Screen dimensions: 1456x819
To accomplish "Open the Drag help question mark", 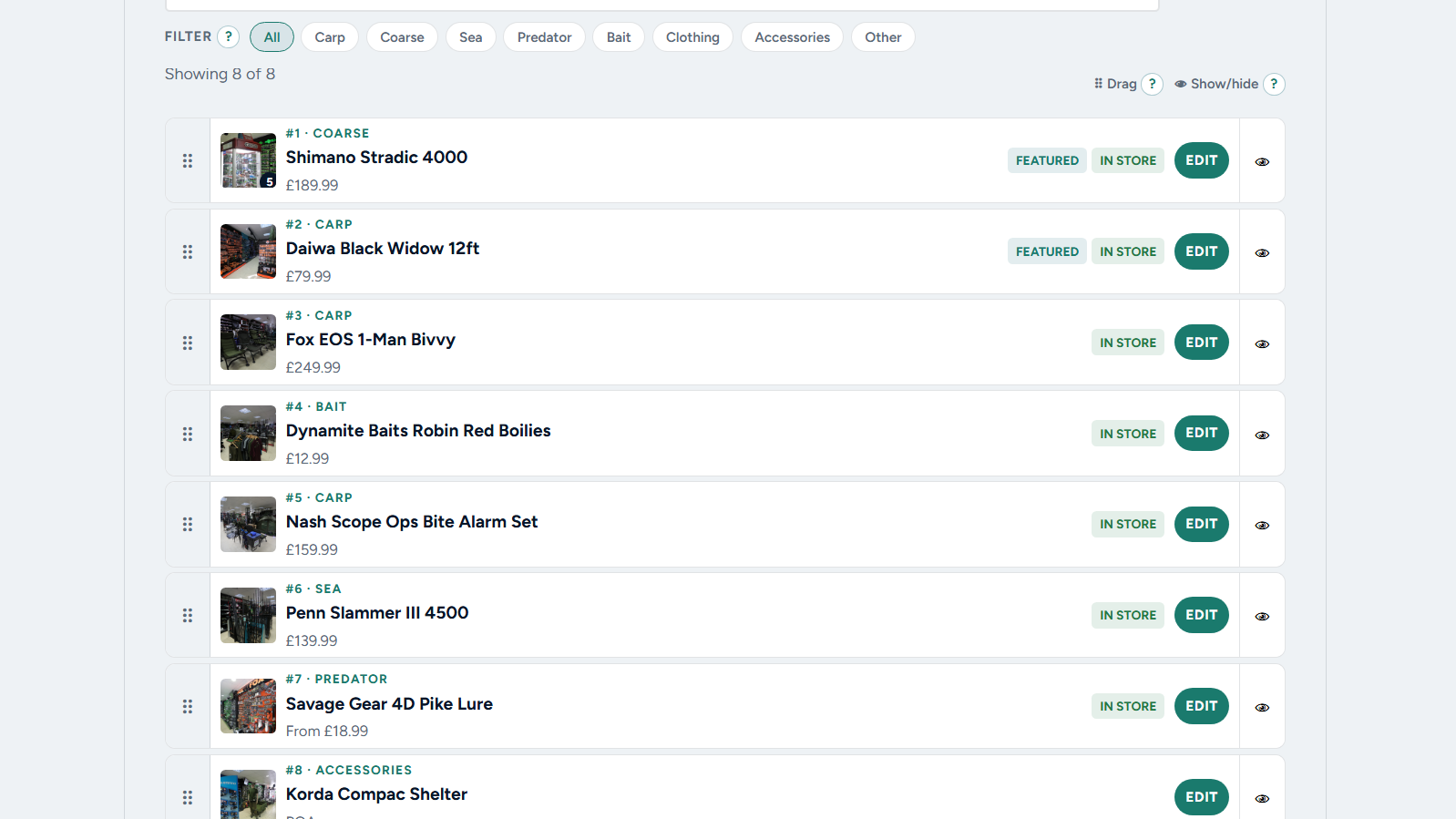I will [x=1153, y=84].
